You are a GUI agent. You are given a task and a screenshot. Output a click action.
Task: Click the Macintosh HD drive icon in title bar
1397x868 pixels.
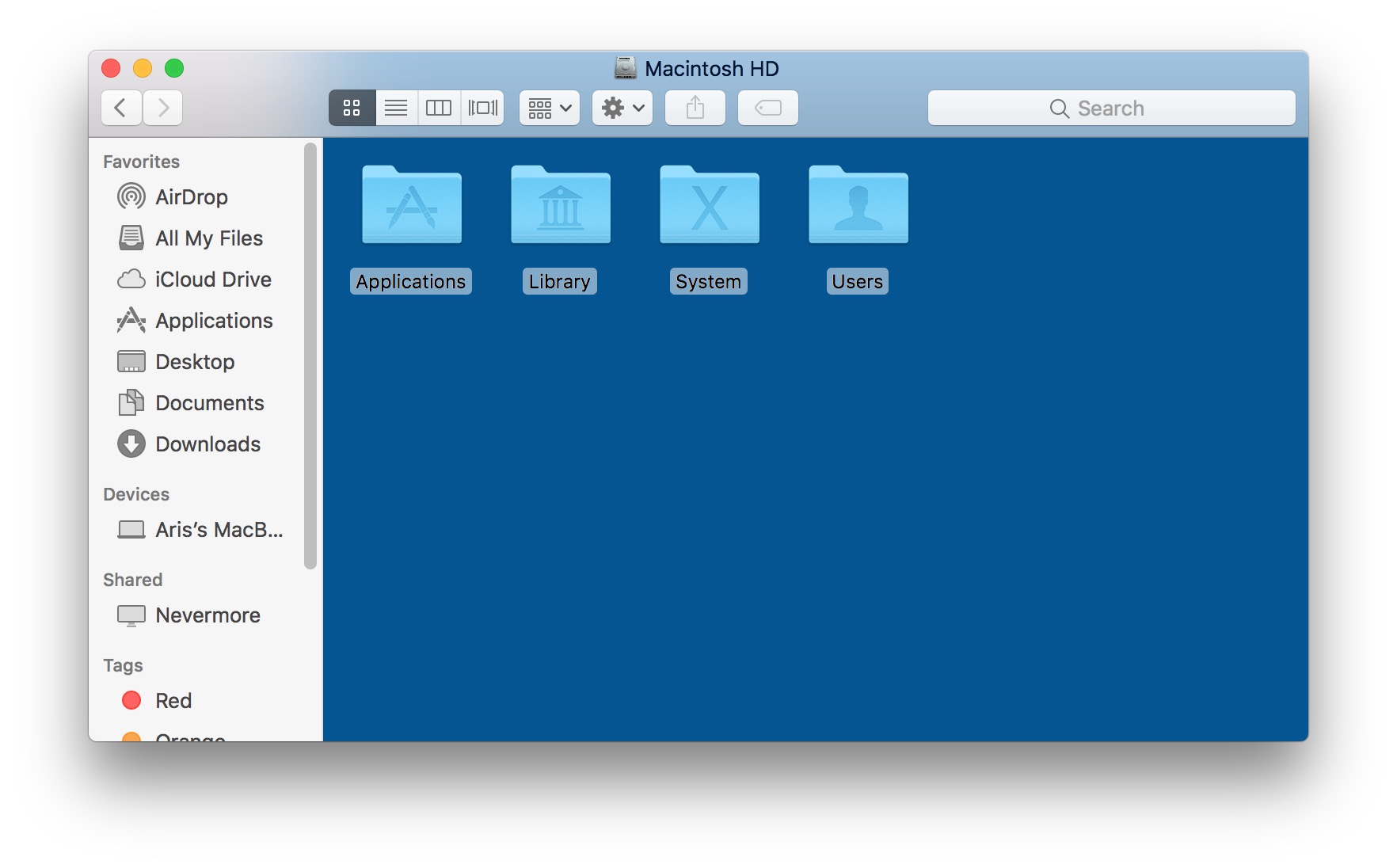point(626,68)
